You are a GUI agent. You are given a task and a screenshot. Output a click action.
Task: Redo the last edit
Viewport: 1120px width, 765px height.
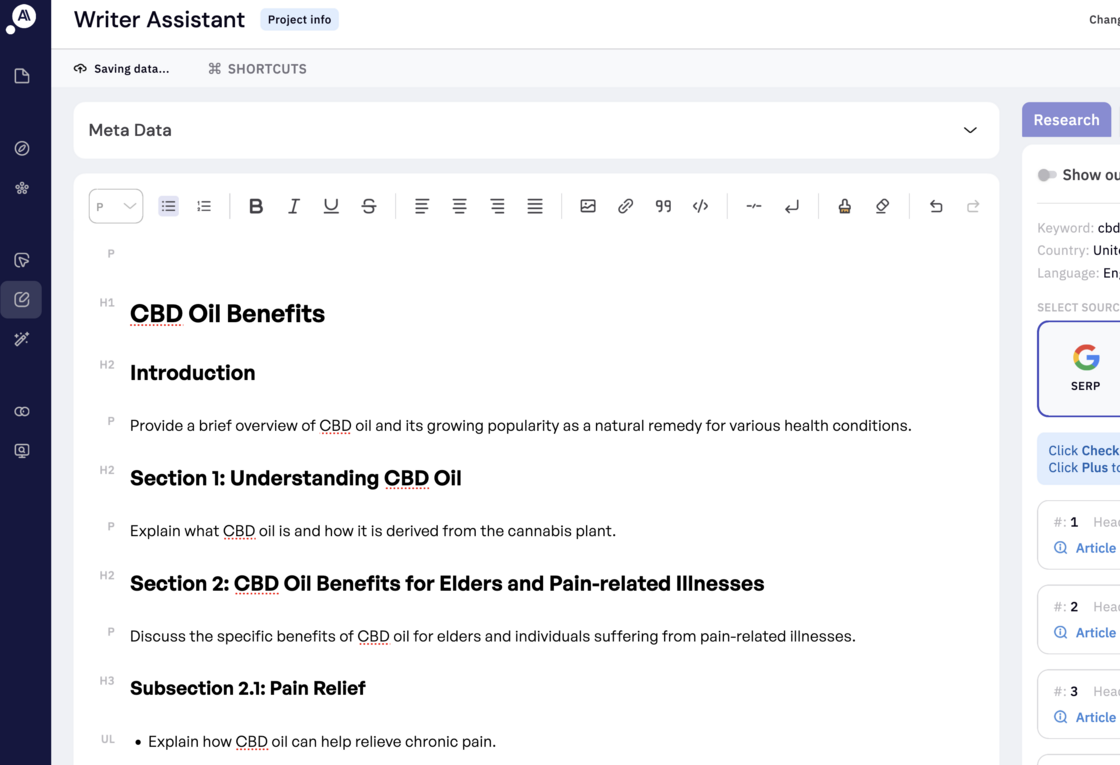[x=973, y=206]
